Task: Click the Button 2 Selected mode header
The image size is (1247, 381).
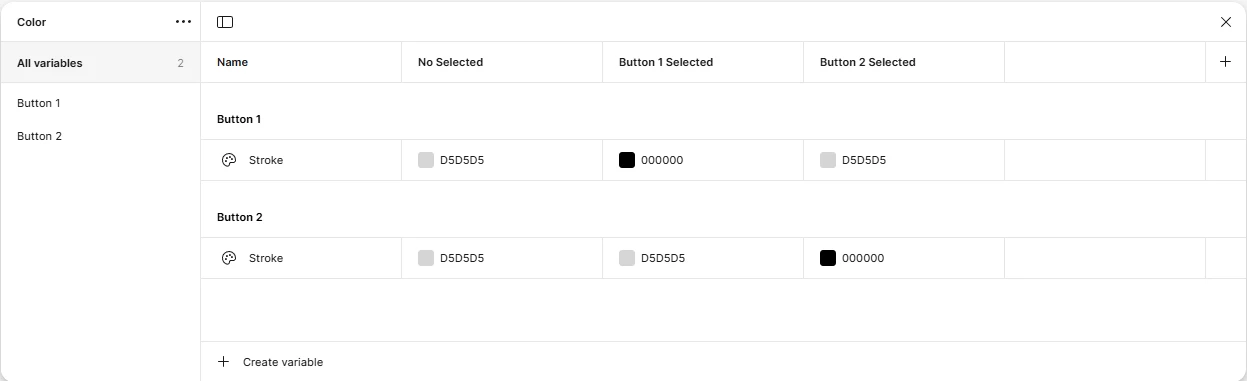Action: pyautogui.click(x=868, y=62)
